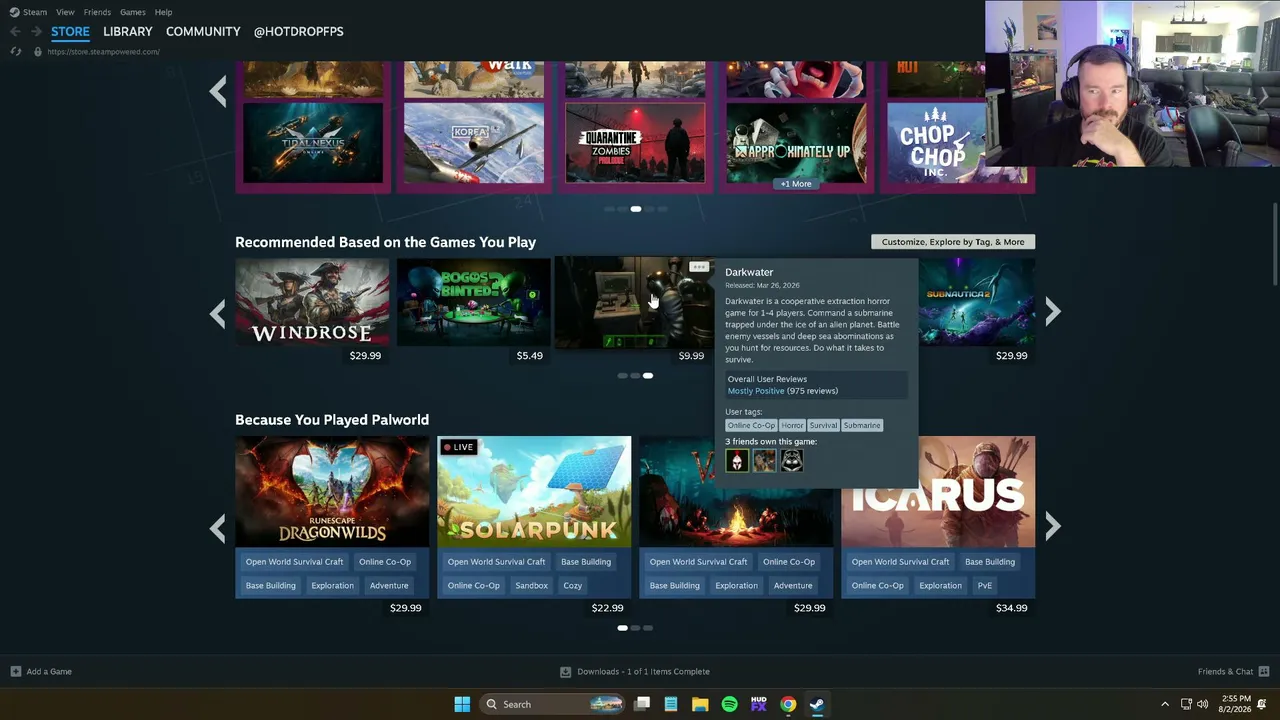Image resolution: width=1280 pixels, height=720 pixels.
Task: Open the HUD FX app on the taskbar
Action: click(x=758, y=704)
